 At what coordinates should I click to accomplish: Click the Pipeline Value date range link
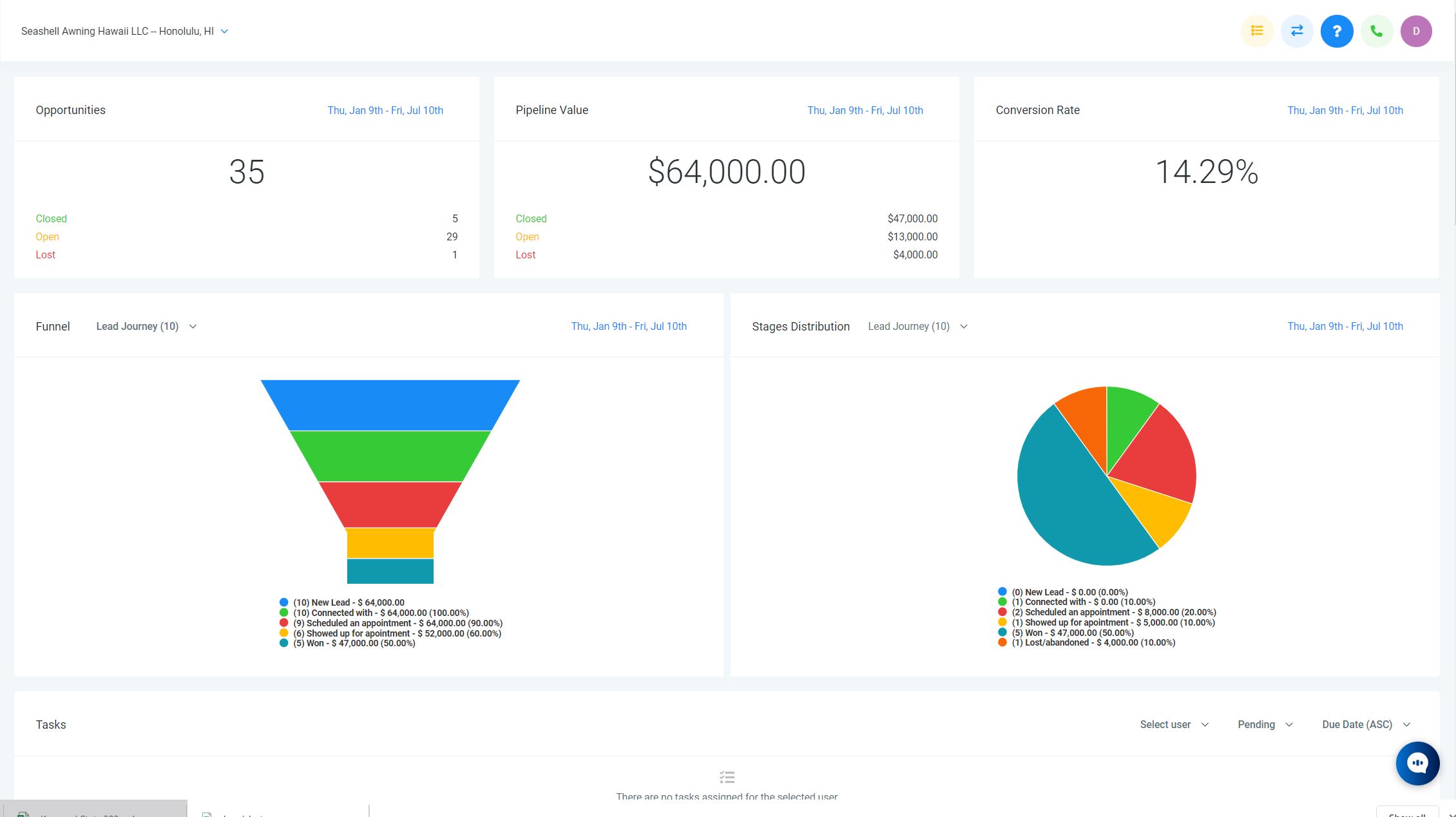[865, 110]
